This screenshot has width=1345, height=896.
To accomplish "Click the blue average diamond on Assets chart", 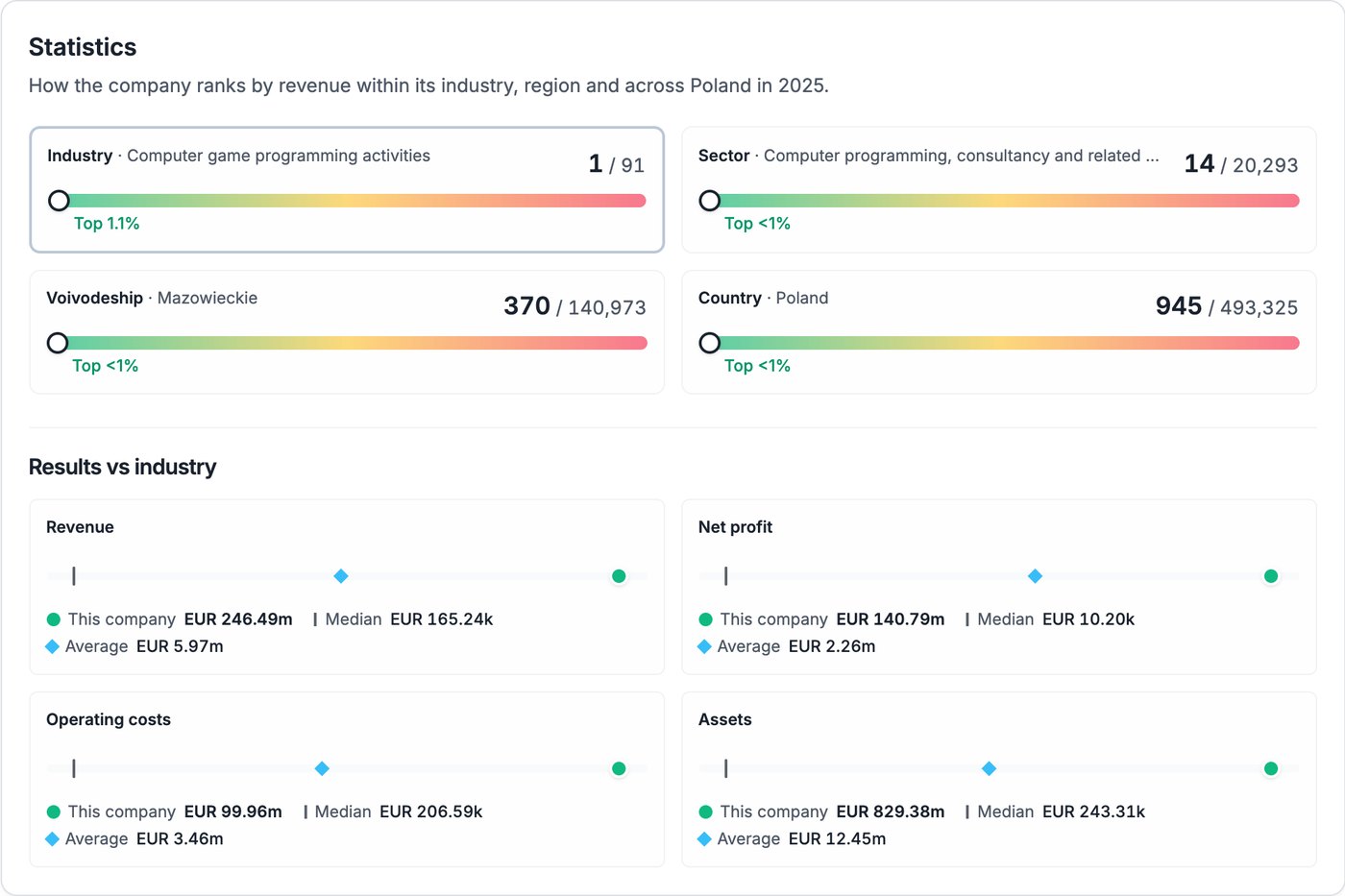I will pos(989,768).
